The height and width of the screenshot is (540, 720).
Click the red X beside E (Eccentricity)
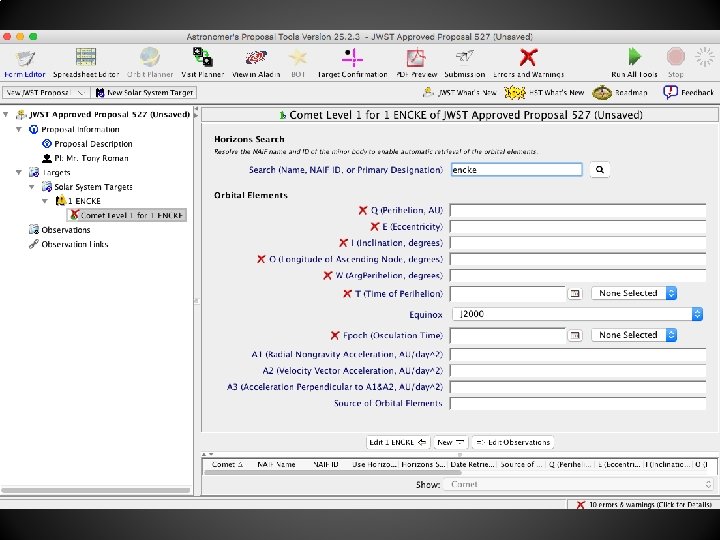(x=374, y=226)
